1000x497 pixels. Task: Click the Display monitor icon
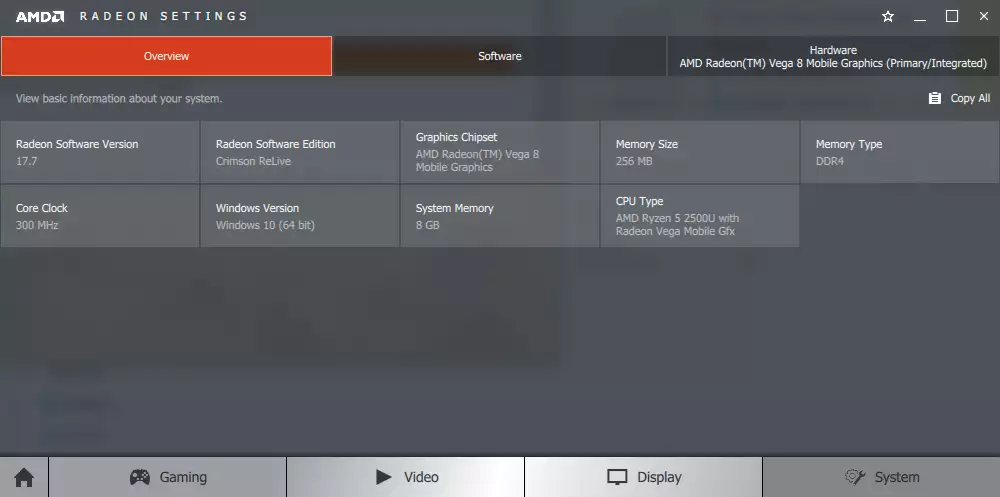tap(617, 477)
